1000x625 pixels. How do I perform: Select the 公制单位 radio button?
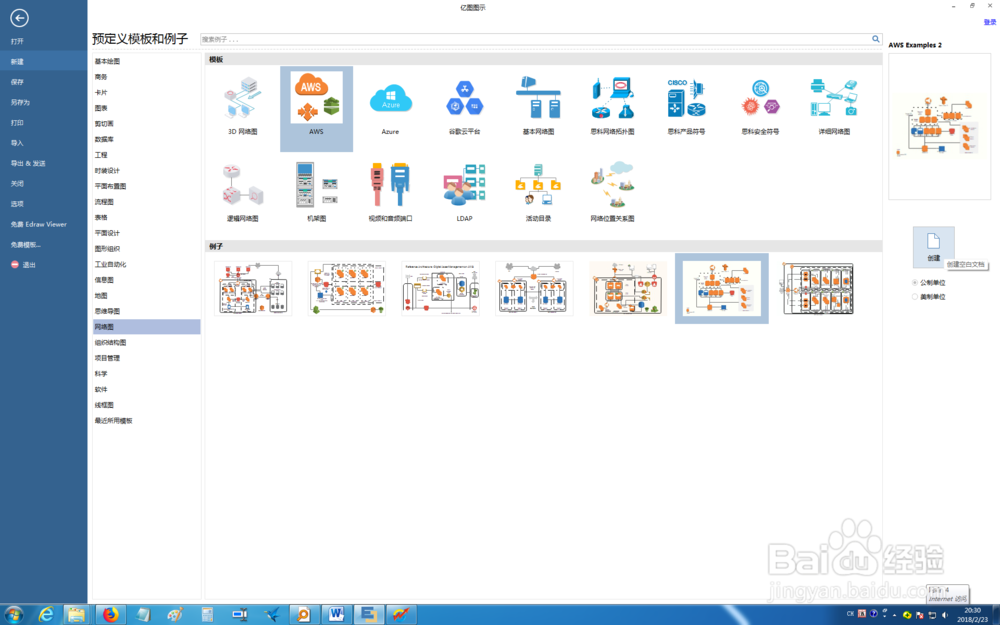(915, 283)
